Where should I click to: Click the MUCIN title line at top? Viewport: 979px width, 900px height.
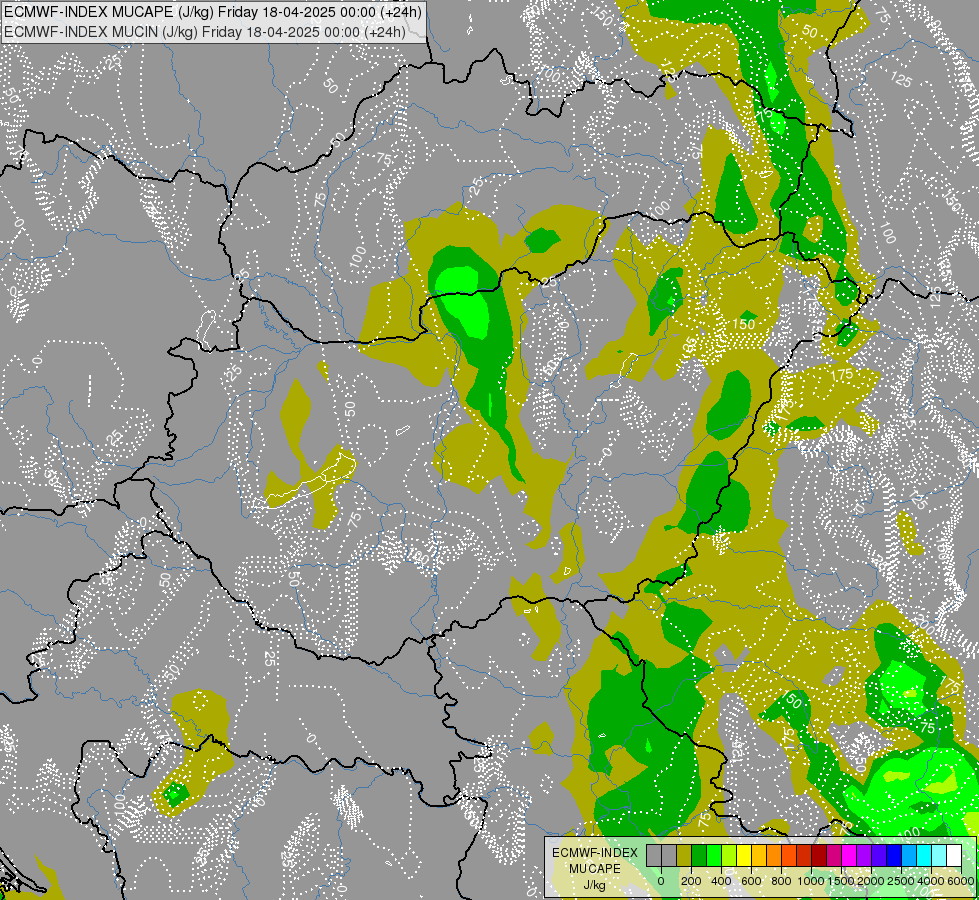205,32
